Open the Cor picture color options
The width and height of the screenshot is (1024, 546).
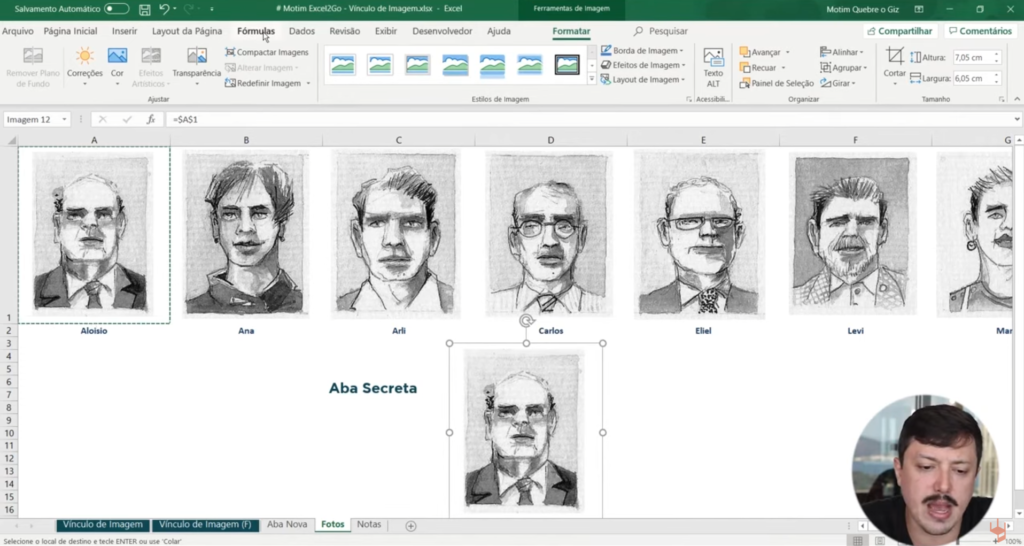(x=117, y=67)
